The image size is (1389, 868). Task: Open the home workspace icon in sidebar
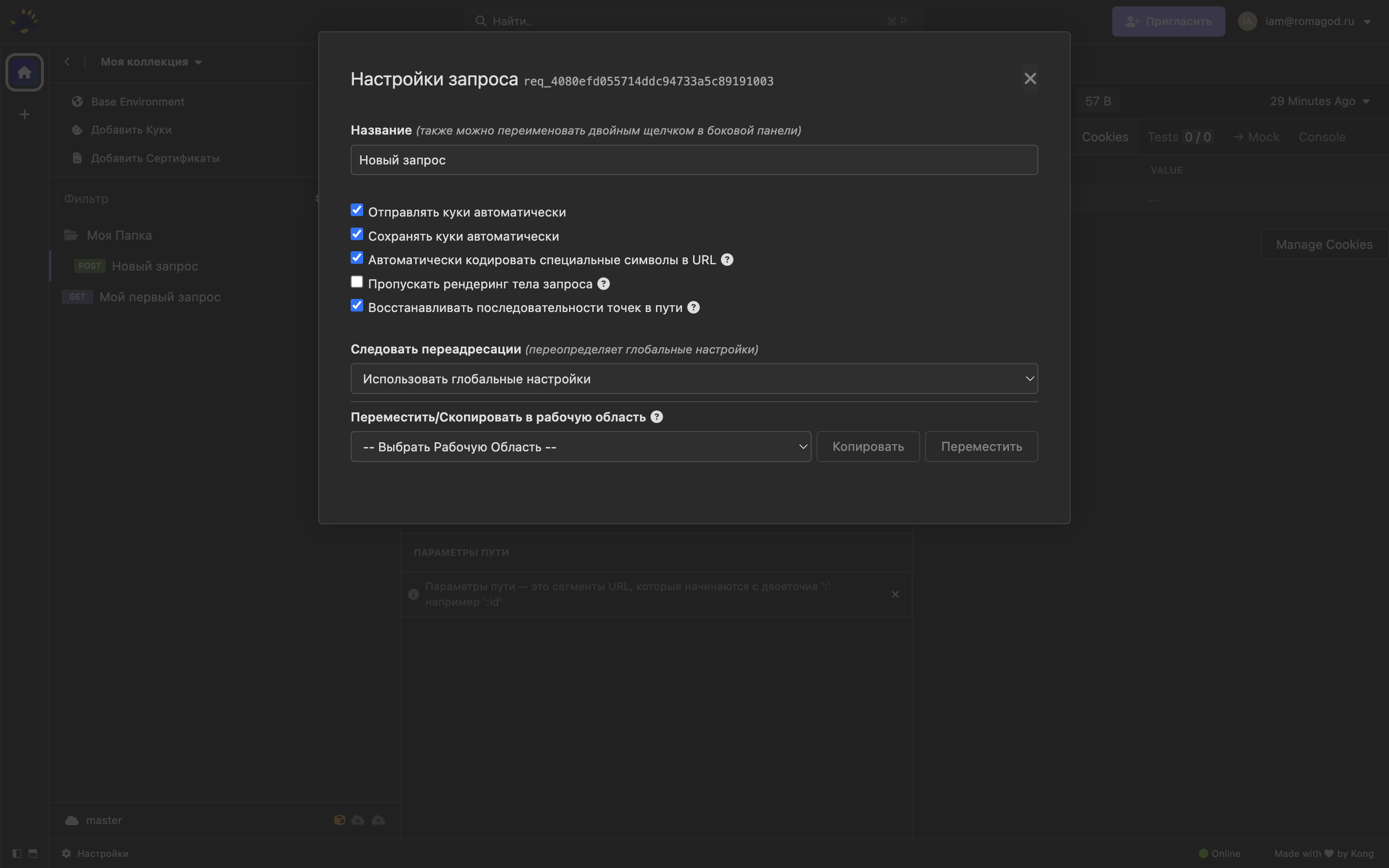[24, 72]
